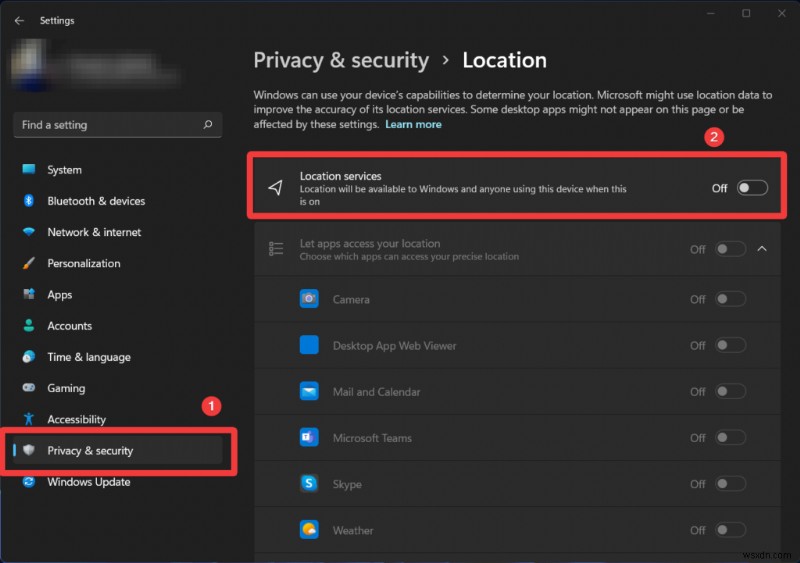This screenshot has width=800, height=563.
Task: Open Time & language settings
Action: coord(118,357)
